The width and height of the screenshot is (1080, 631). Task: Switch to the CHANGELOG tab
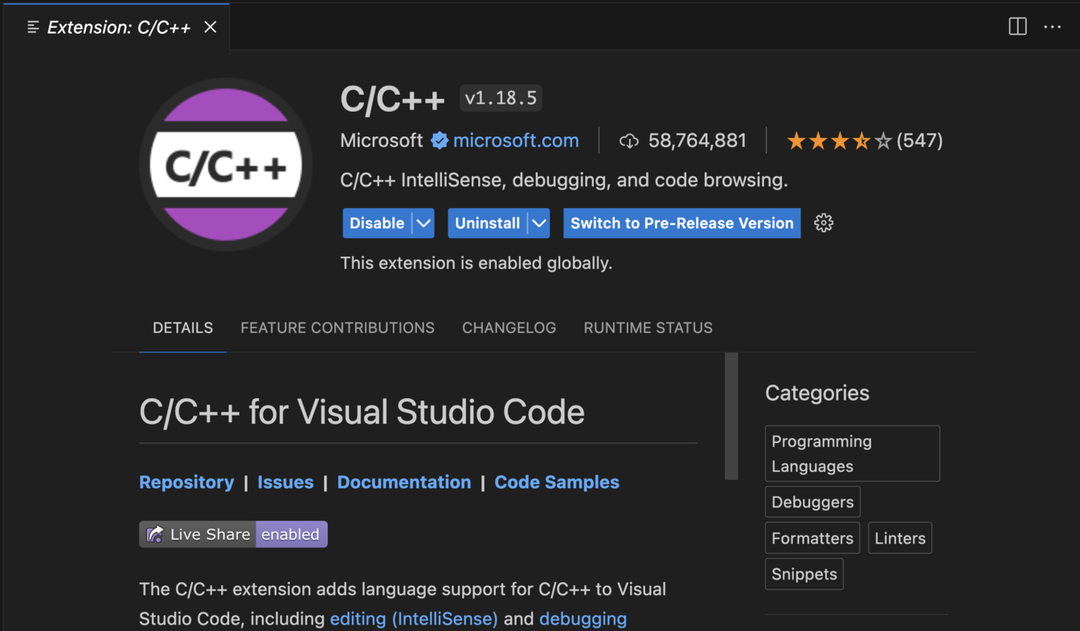509,328
